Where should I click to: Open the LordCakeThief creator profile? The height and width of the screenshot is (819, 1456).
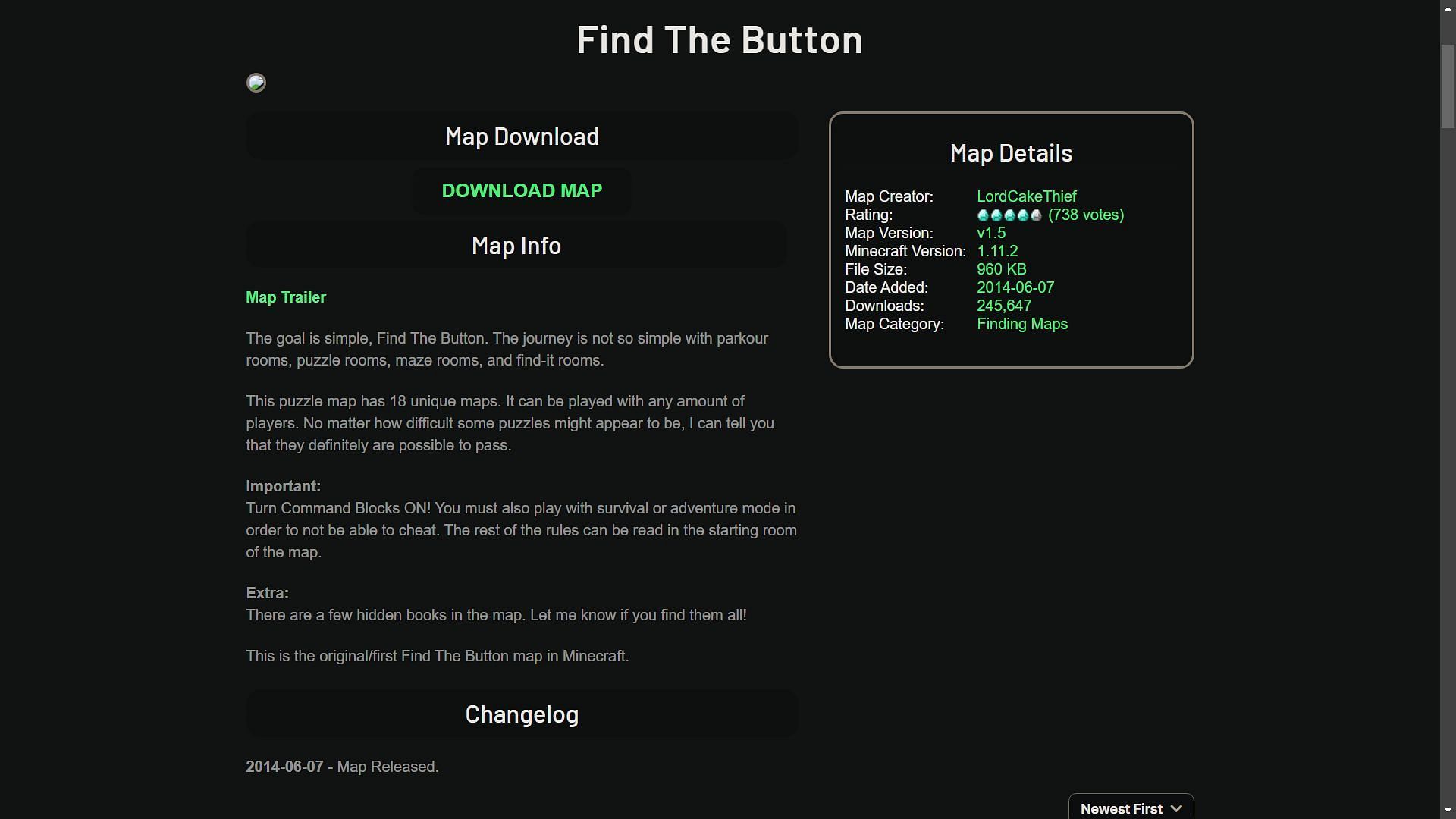click(x=1027, y=196)
